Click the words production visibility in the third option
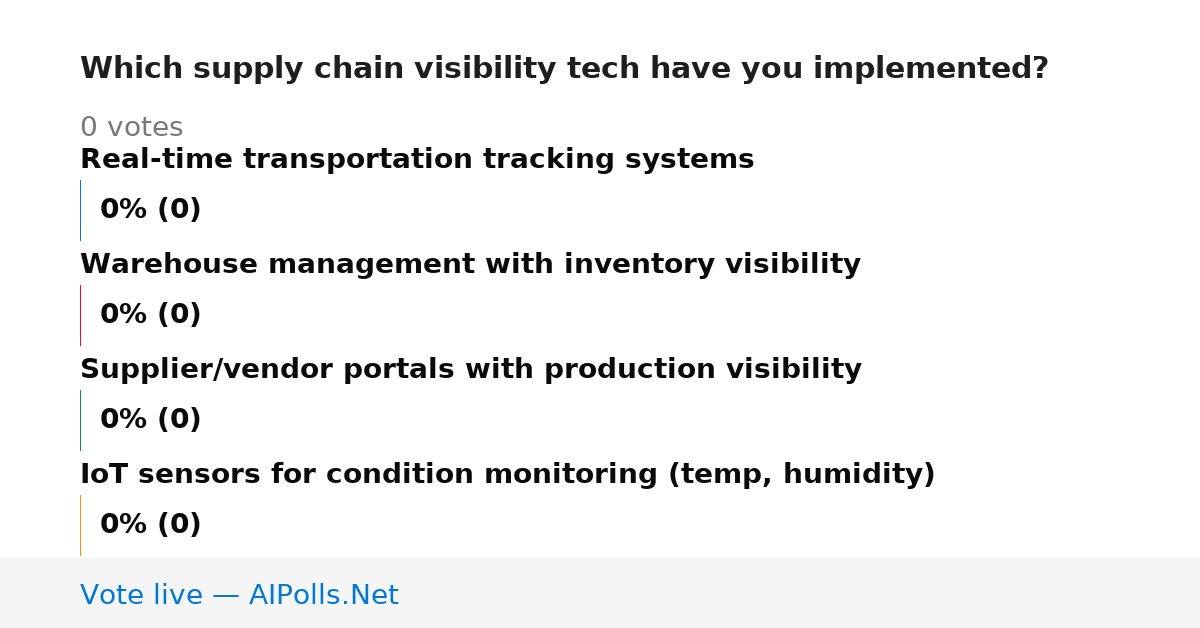 pyautogui.click(x=702, y=370)
